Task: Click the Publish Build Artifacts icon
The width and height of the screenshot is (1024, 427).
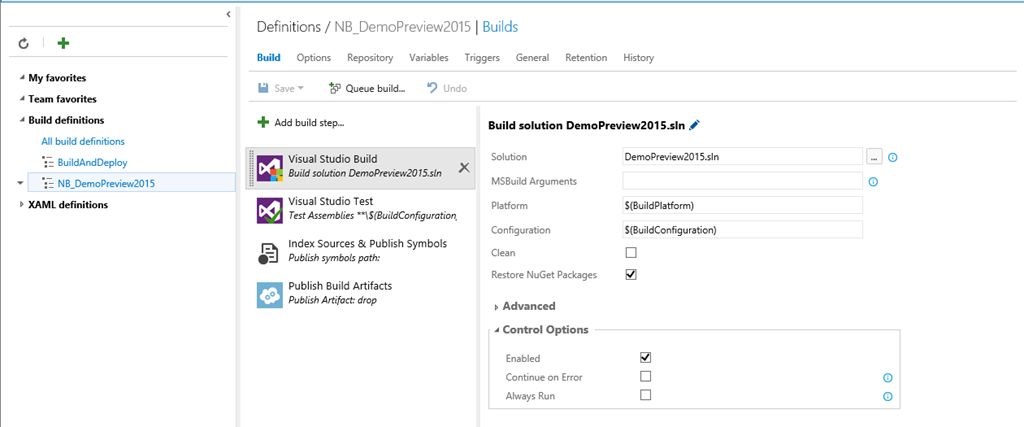Action: coord(270,295)
